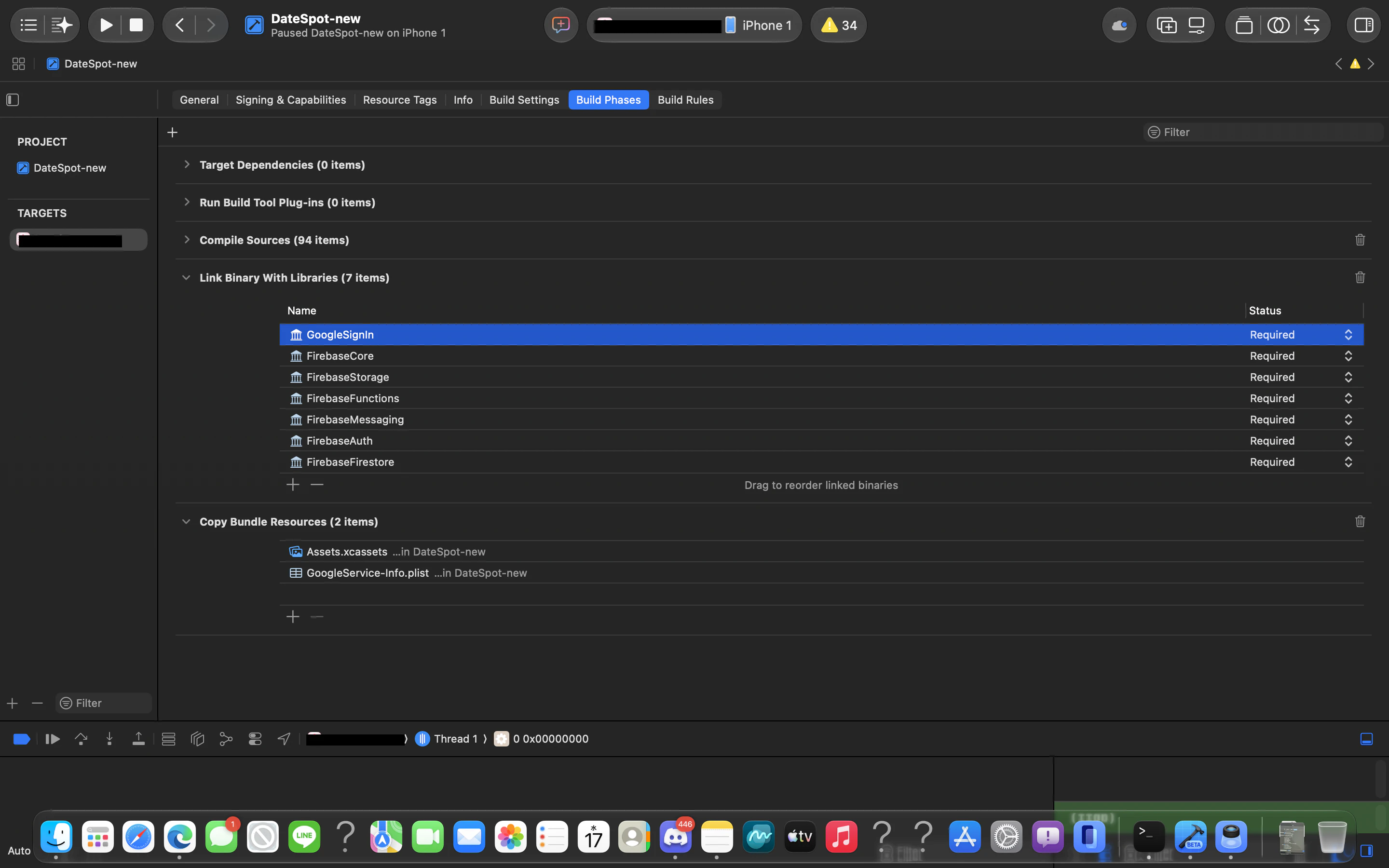1389x868 pixels.
Task: Expand Target Dependencies section
Action: tap(187, 165)
